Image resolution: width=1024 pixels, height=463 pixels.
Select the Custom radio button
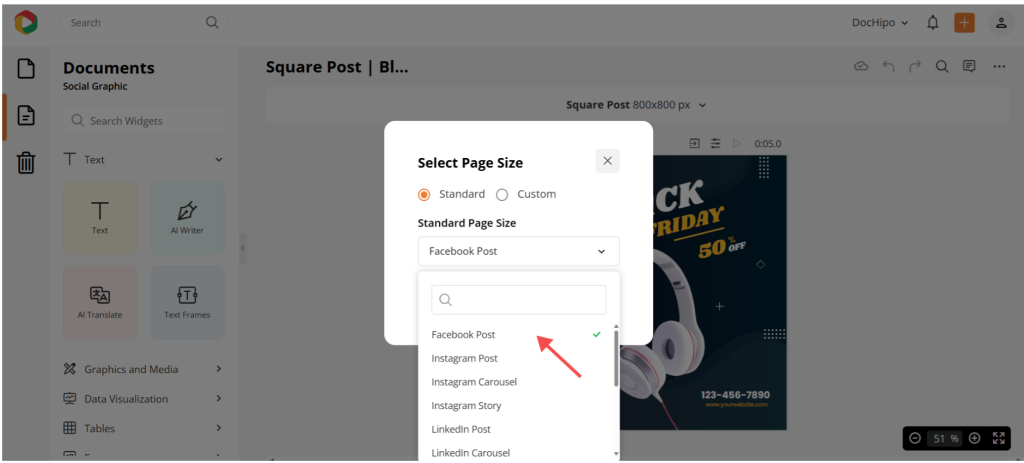coord(502,195)
